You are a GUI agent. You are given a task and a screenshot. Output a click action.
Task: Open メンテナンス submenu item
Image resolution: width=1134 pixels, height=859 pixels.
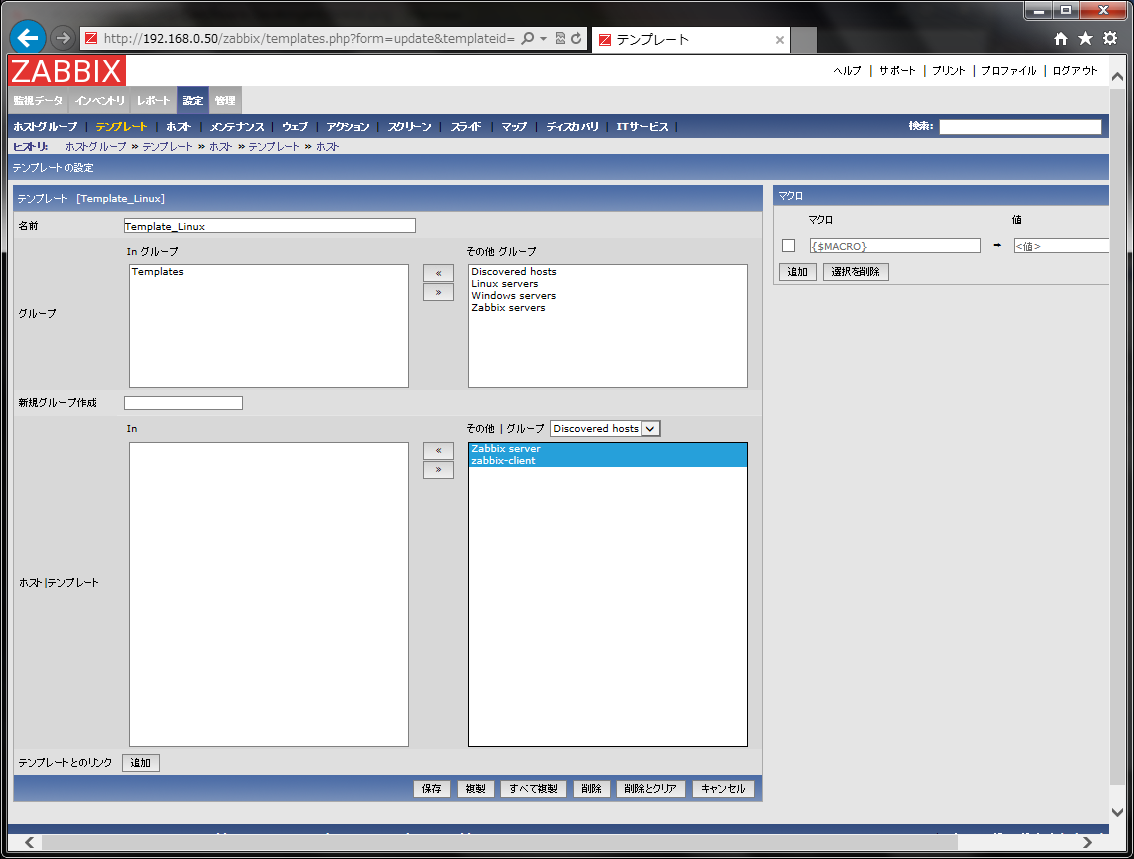pos(237,127)
